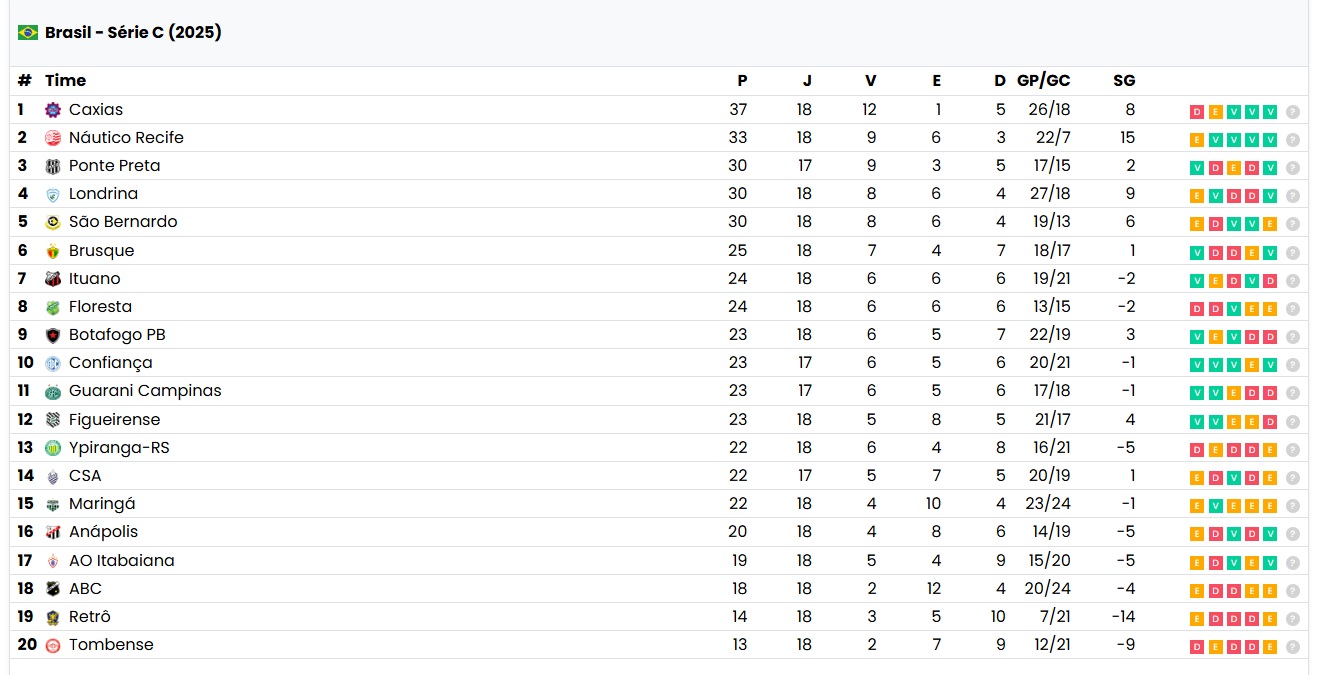1320x675 pixels.
Task: Open the Guarani Campinas team link
Action: (145, 391)
